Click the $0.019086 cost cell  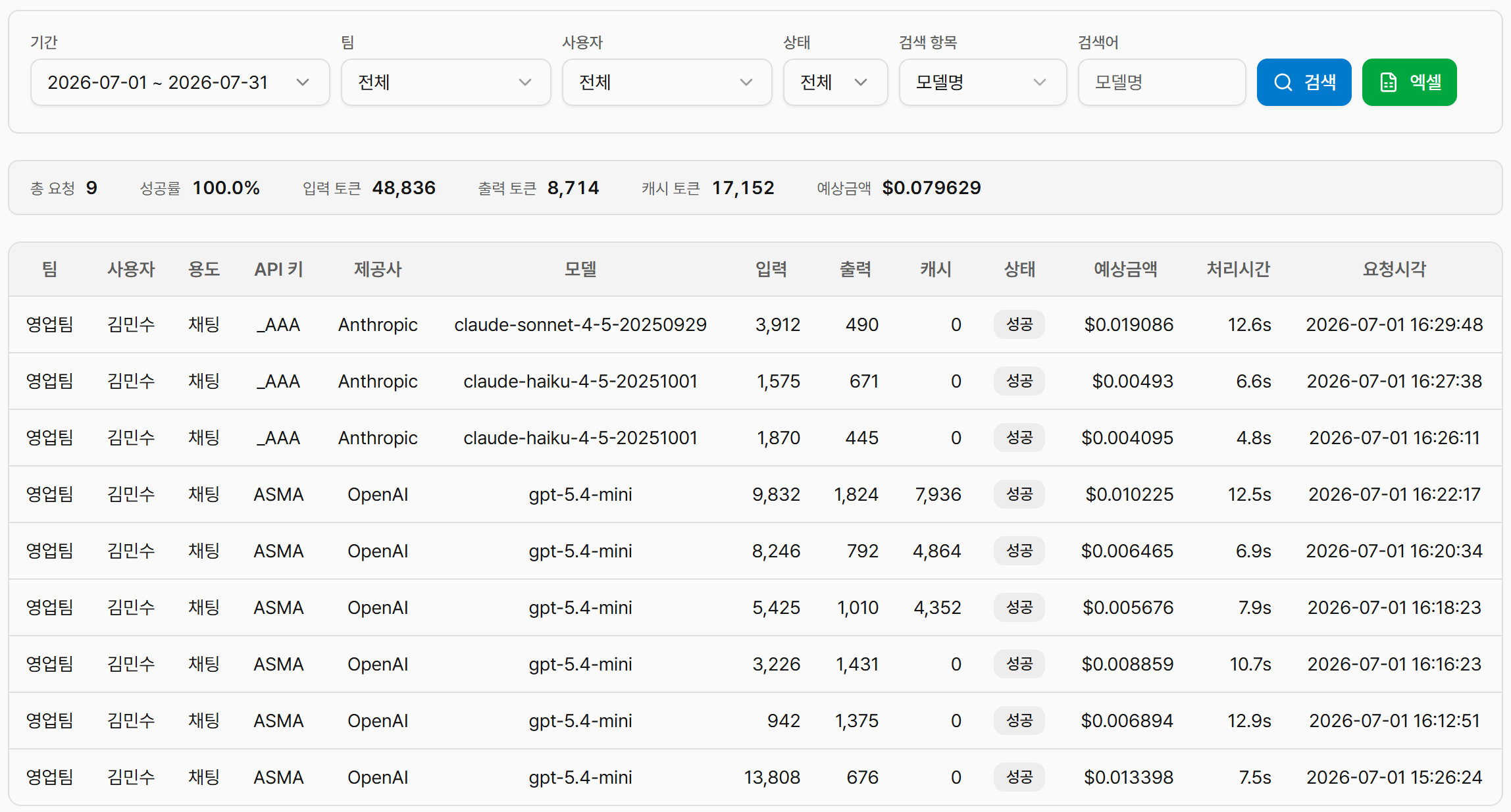point(1129,324)
